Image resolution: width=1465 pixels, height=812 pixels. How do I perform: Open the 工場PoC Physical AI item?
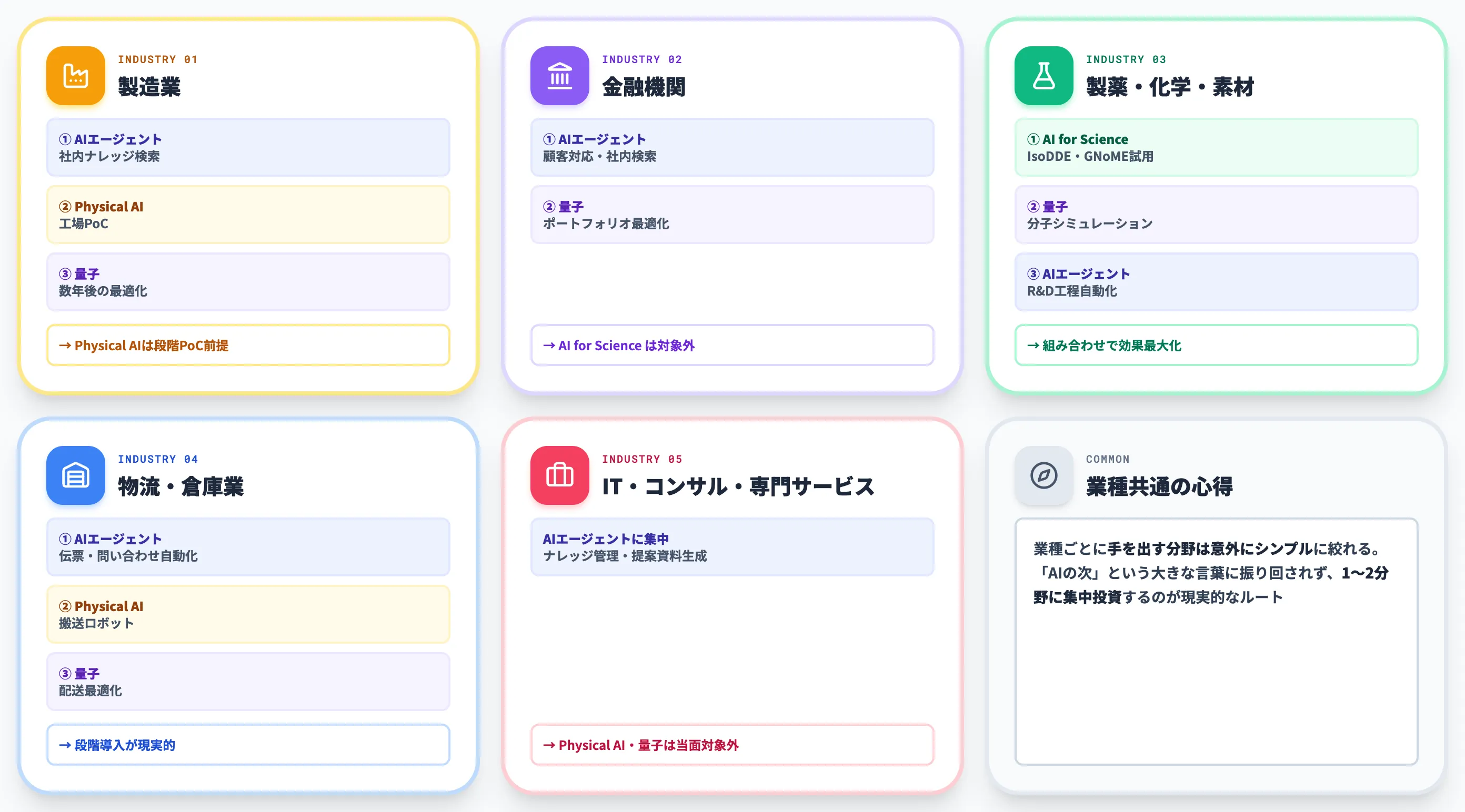(248, 215)
